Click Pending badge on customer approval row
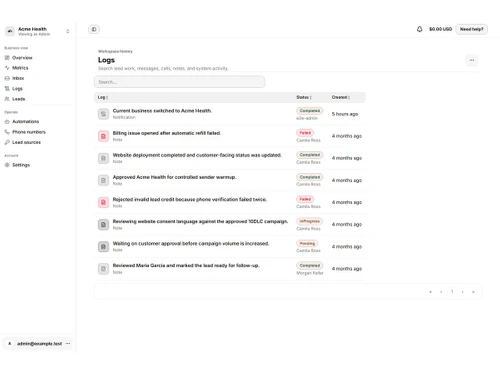Image resolution: width=500 pixels, height=375 pixels. point(307,243)
